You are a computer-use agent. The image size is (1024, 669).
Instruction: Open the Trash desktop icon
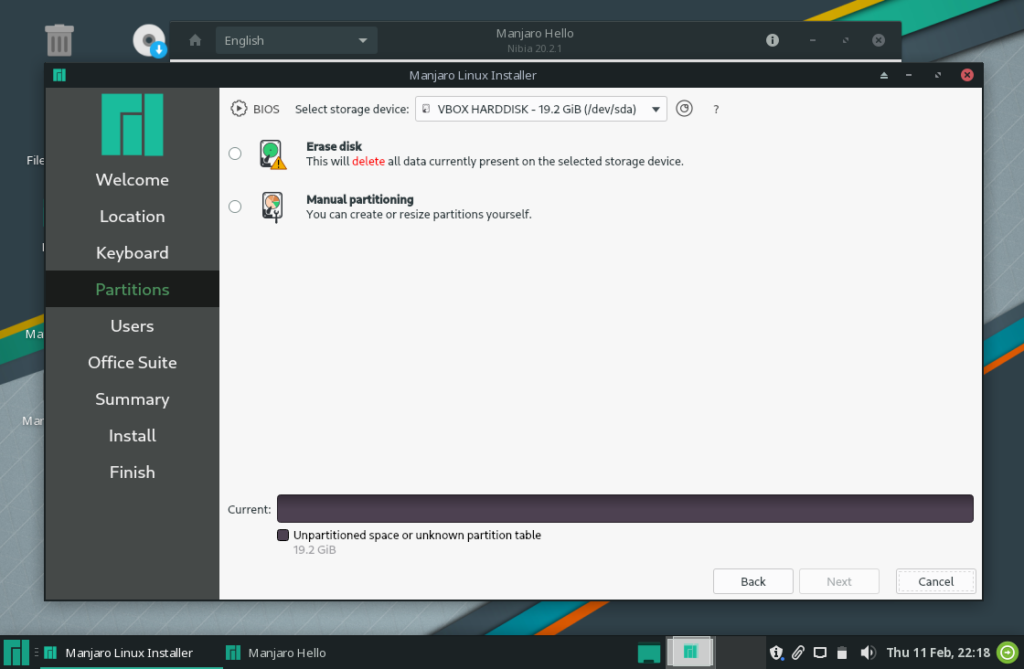pyautogui.click(x=59, y=40)
